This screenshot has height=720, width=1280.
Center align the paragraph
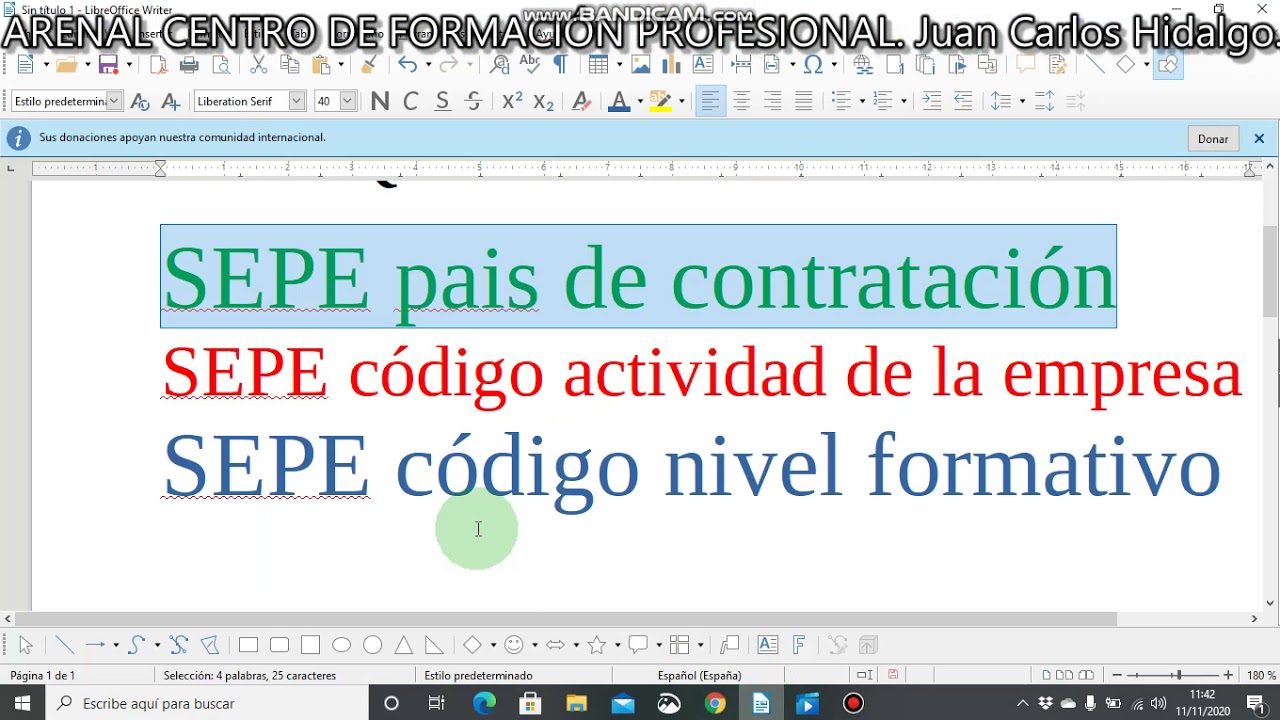coord(741,101)
